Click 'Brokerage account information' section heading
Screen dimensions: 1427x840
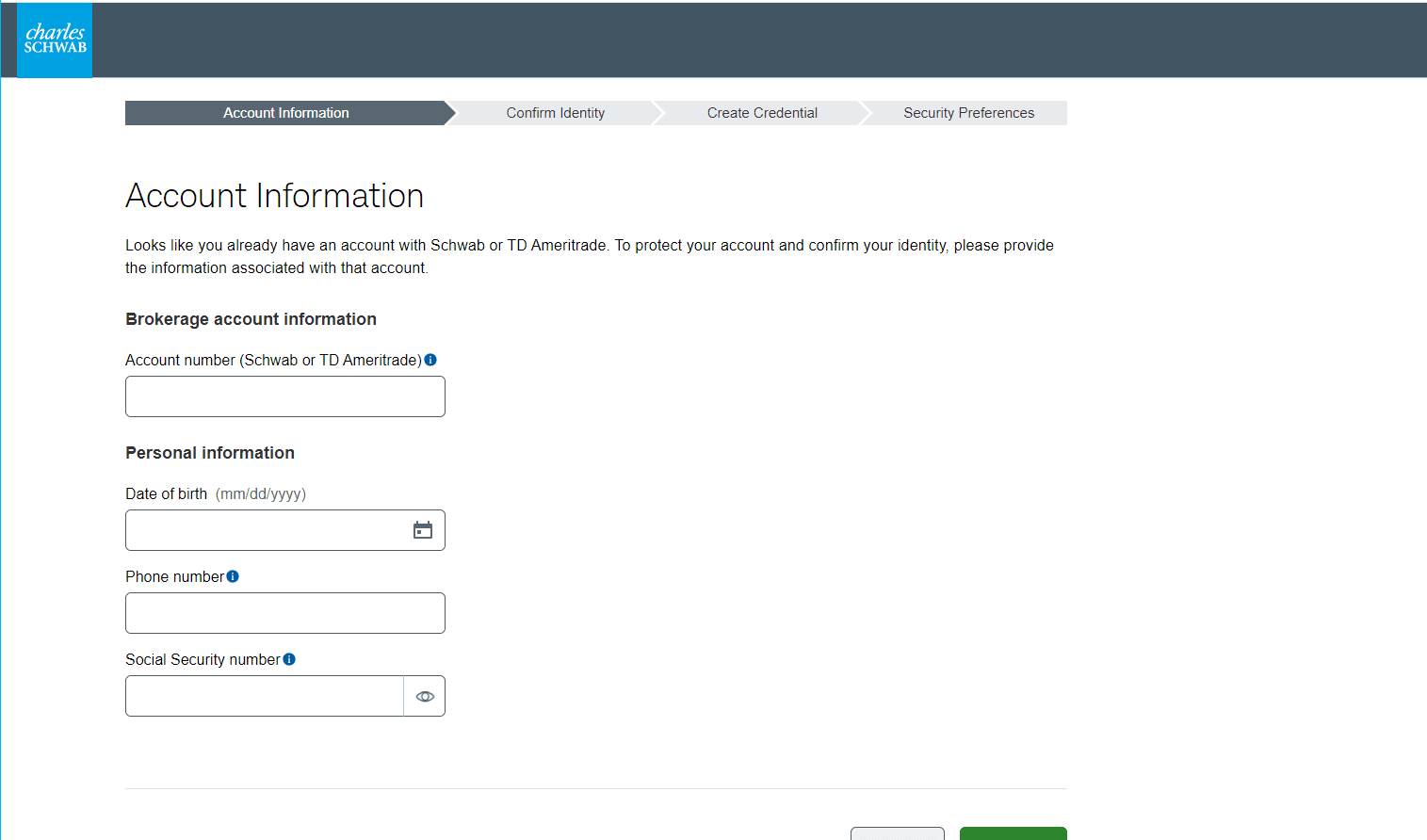pyautogui.click(x=251, y=319)
